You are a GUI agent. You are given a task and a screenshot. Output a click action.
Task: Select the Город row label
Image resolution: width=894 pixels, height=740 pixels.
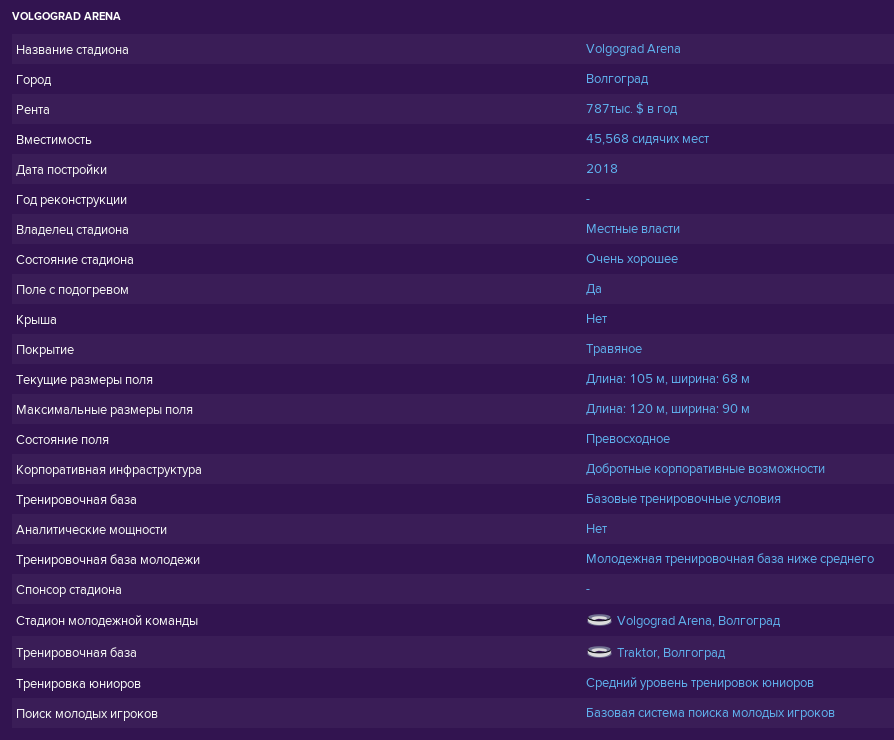[x=34, y=80]
